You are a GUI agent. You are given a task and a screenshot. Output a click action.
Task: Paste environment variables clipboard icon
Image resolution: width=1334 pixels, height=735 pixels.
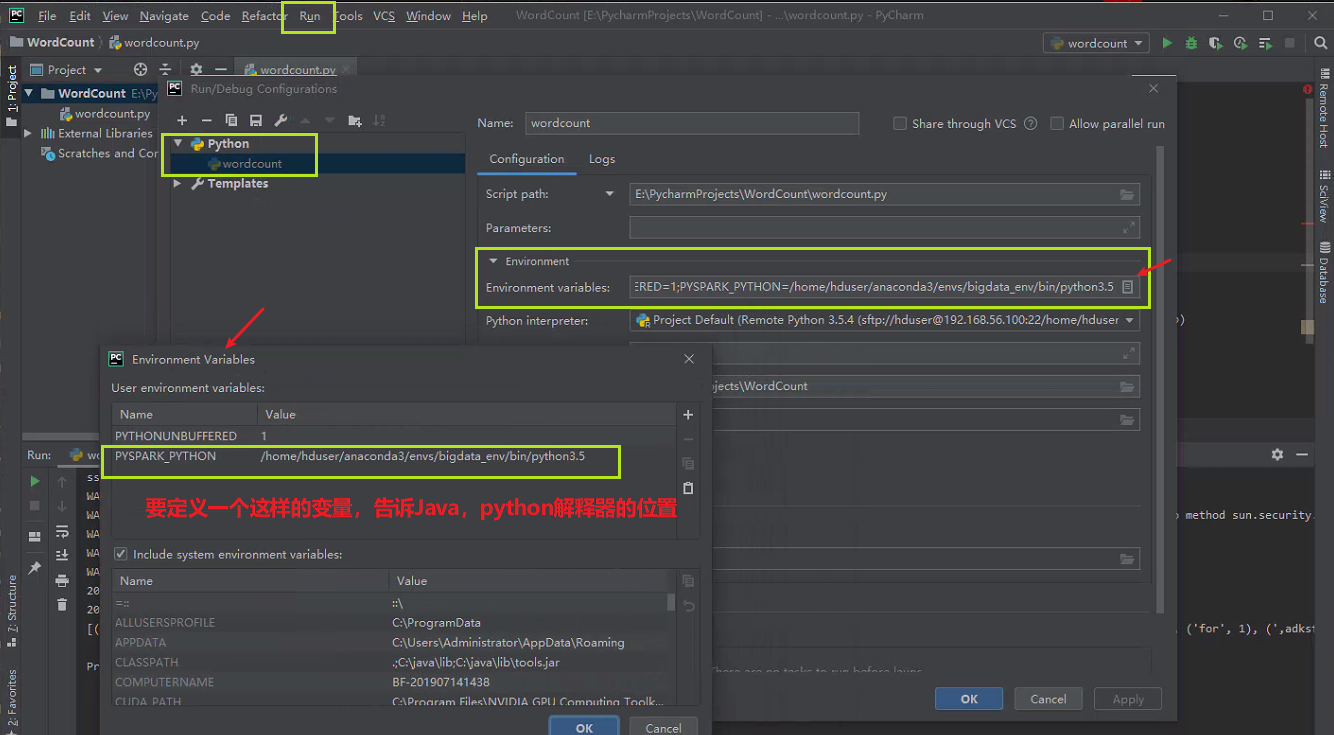688,488
